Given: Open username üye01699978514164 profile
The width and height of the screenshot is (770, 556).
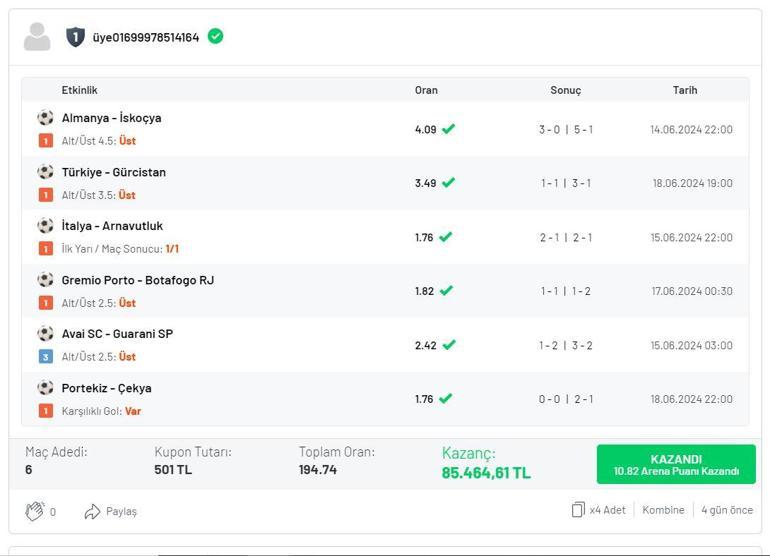Looking at the screenshot, I should coord(145,37).
